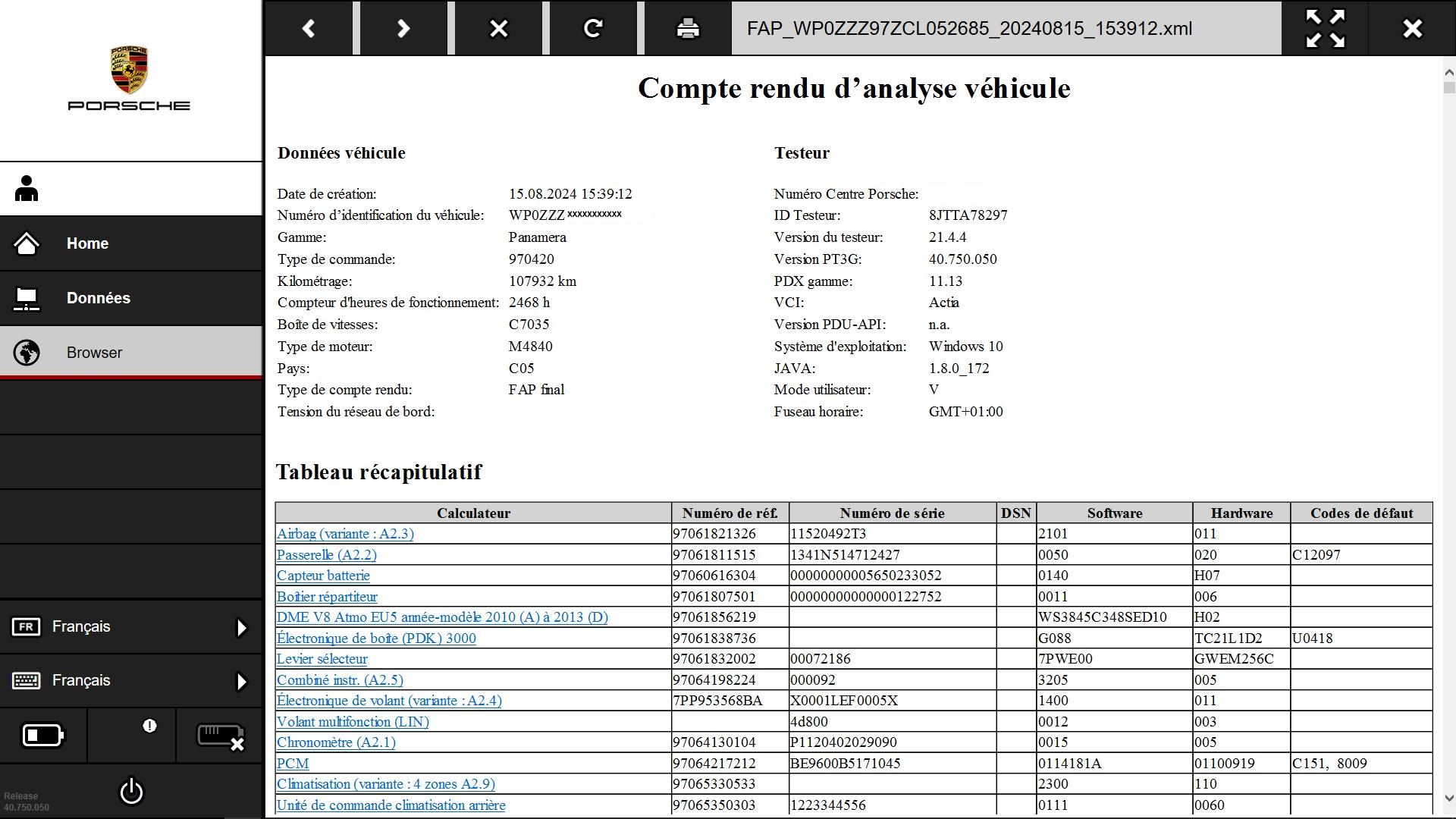Image resolution: width=1456 pixels, height=819 pixels.
Task: Select creation date 15.08.2024 15:39:12
Action: (570, 194)
